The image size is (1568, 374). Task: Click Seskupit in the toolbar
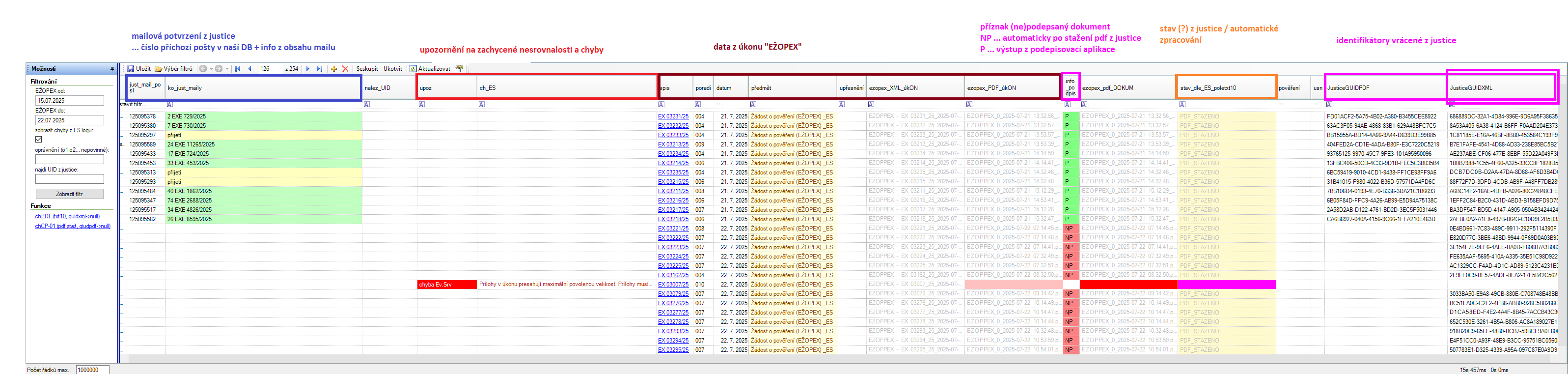point(367,69)
